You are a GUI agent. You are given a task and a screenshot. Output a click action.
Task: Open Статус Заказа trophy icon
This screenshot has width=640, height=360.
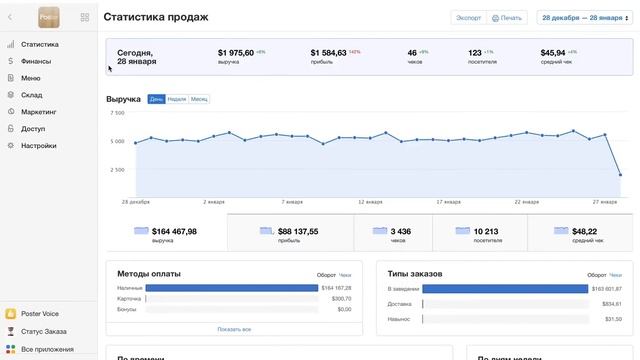pyautogui.click(x=11, y=331)
